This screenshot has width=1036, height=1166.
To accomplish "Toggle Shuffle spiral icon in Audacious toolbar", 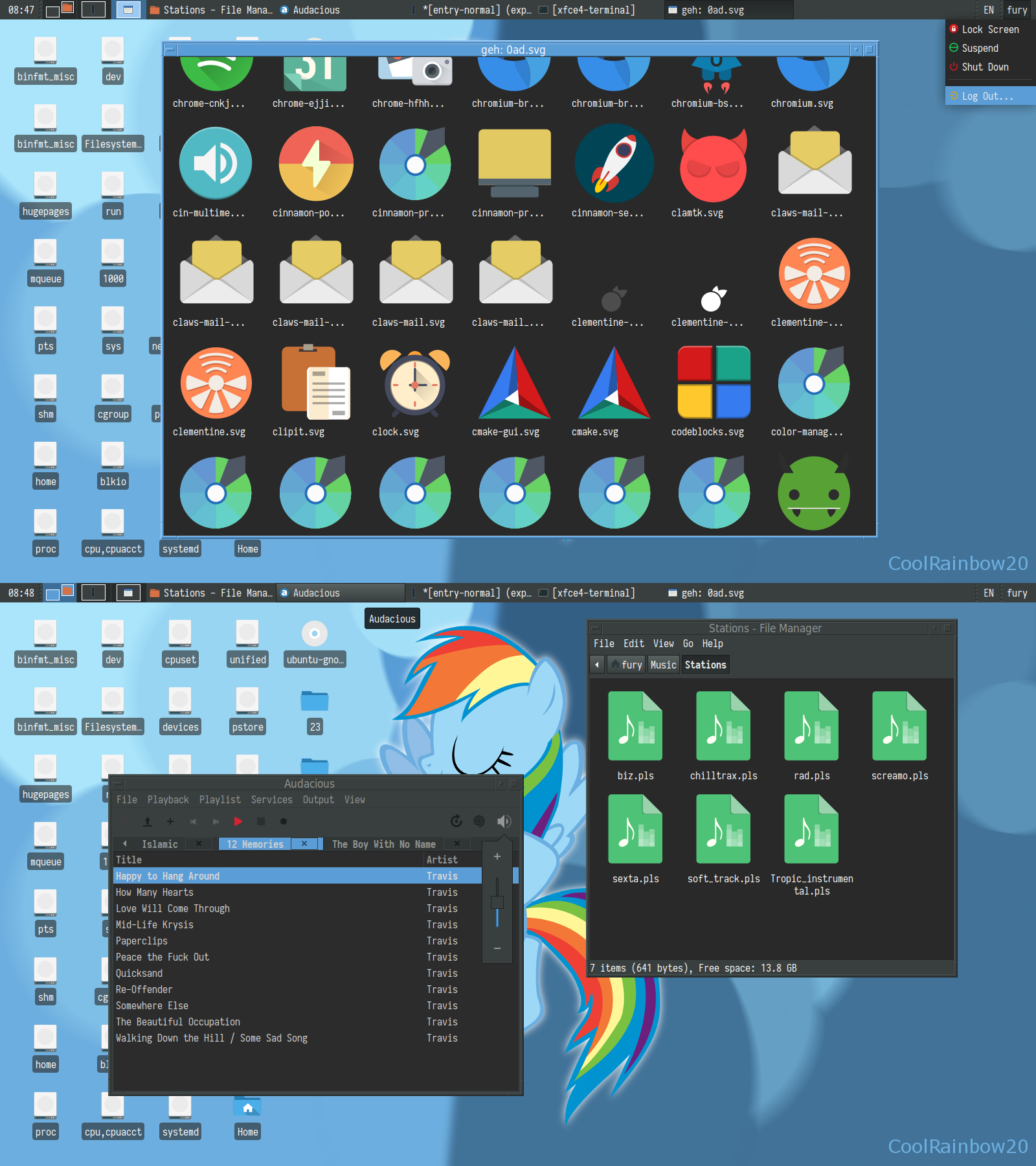I will point(479,821).
